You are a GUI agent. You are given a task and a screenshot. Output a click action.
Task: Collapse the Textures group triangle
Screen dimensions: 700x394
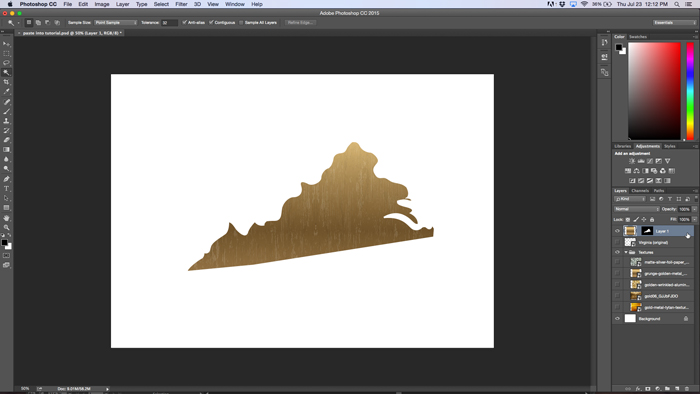click(x=625, y=252)
